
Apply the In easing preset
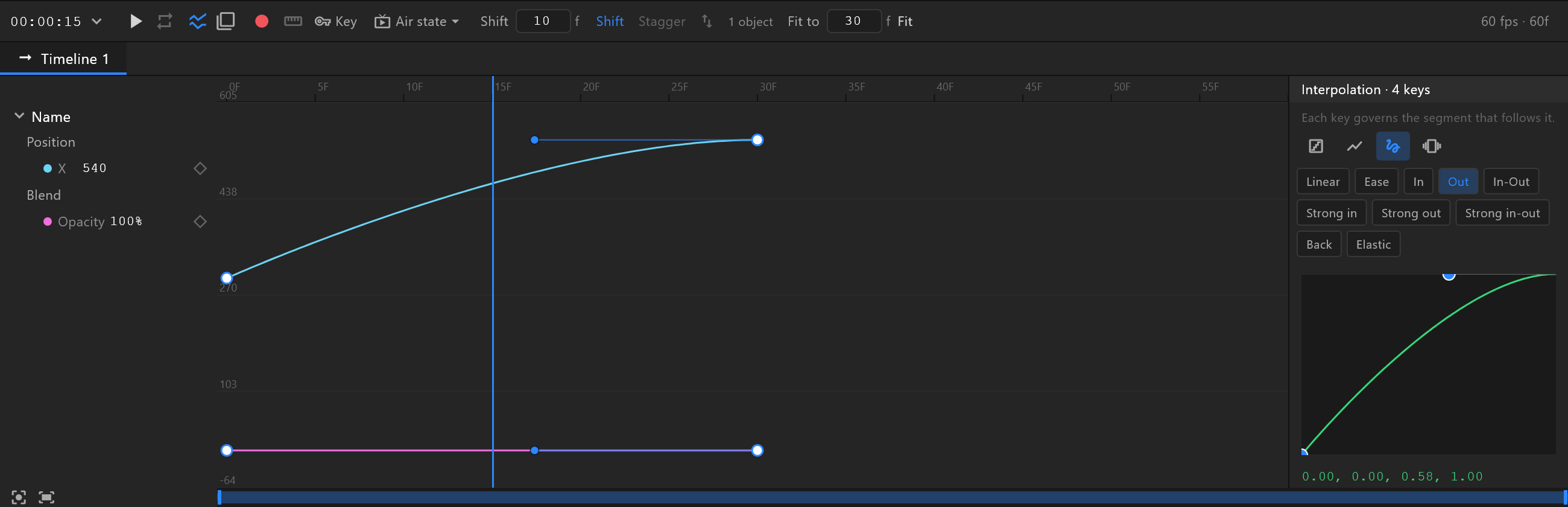pyautogui.click(x=1418, y=182)
